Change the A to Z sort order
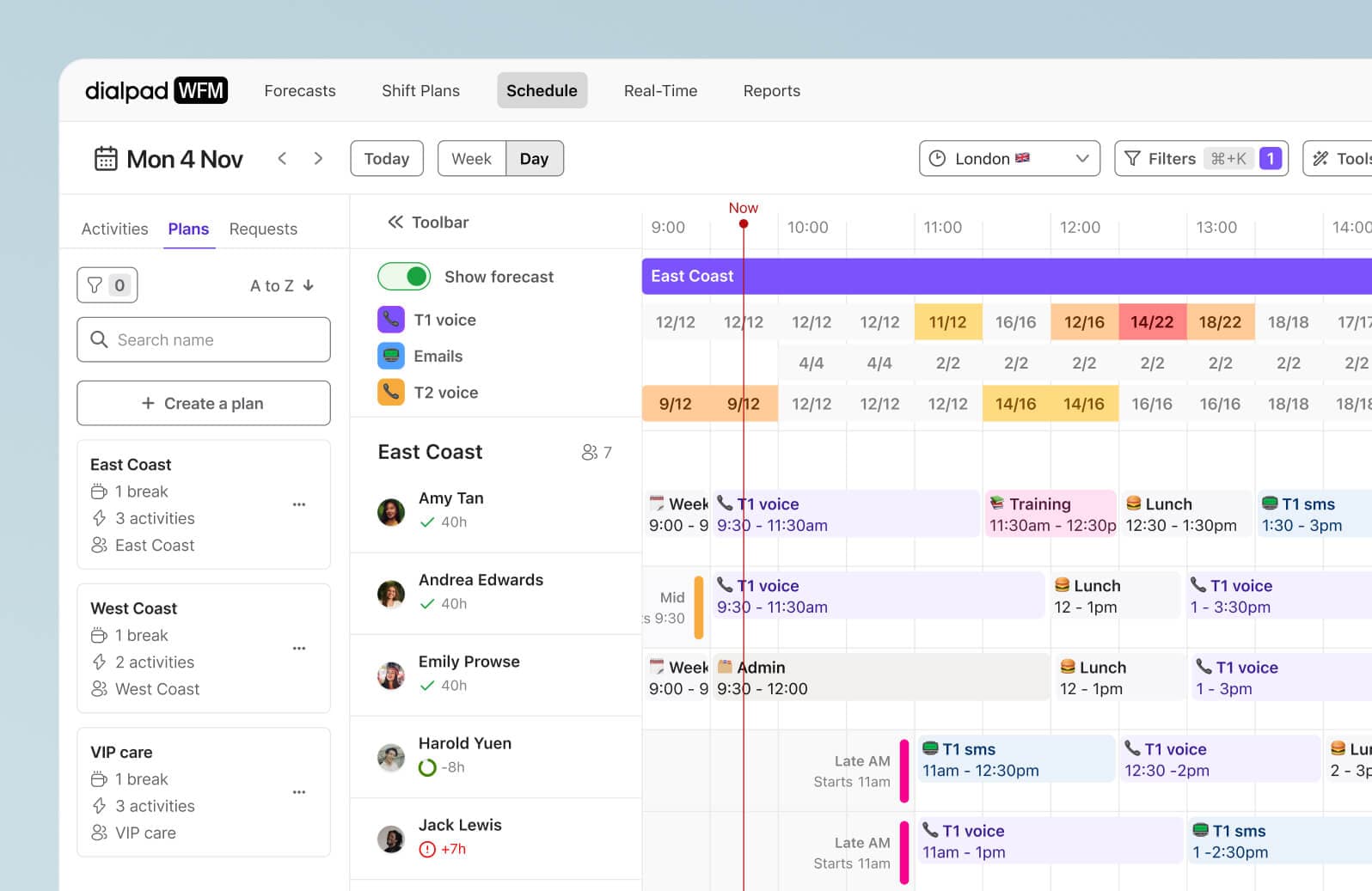The height and width of the screenshot is (891, 1372). (x=282, y=286)
